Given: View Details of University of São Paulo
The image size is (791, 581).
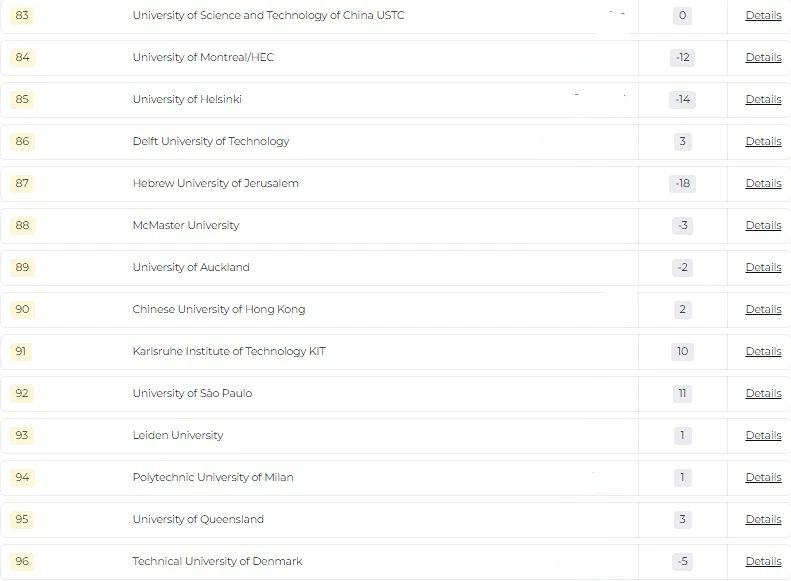Looking at the screenshot, I should pos(763,393).
